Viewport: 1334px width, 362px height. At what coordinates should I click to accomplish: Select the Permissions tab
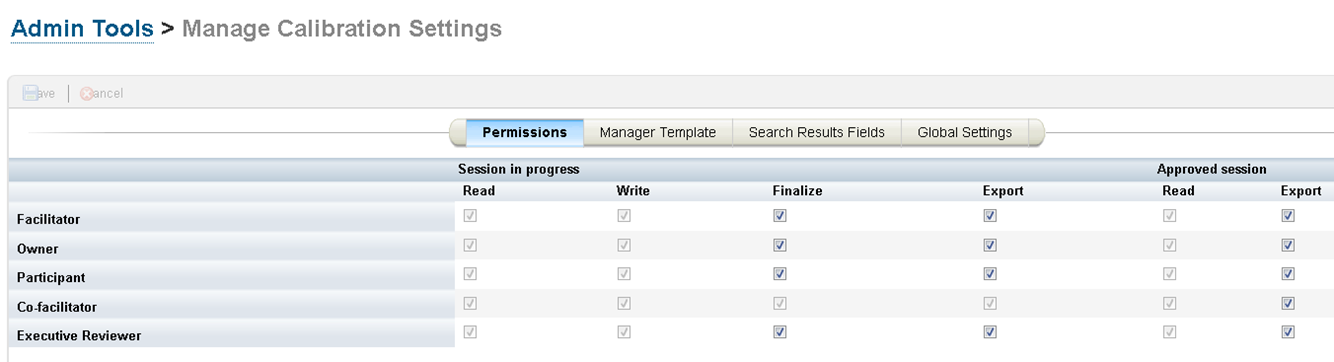tap(524, 132)
